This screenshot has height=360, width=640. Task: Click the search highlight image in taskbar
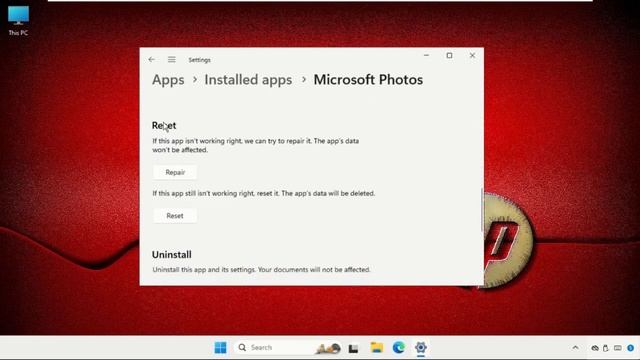pyautogui.click(x=328, y=348)
